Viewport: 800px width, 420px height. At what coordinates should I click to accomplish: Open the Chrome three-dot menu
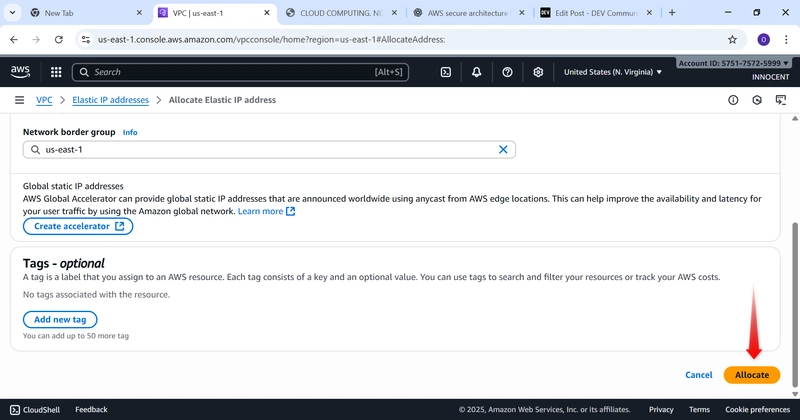tap(786, 39)
